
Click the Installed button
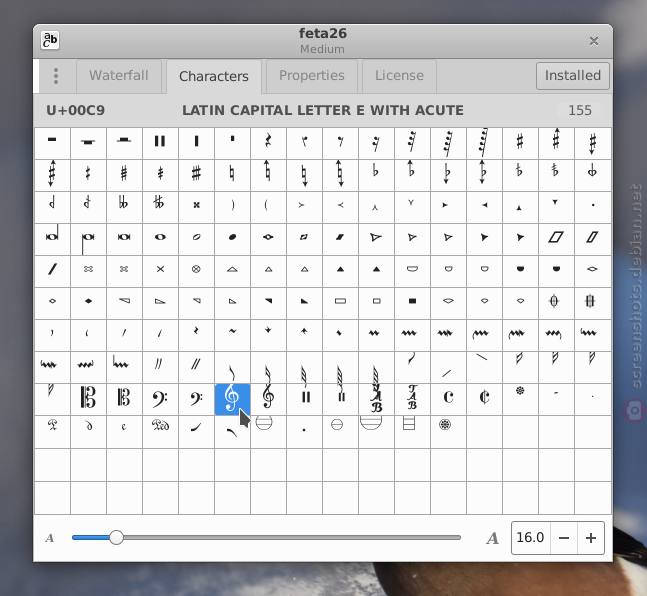point(573,76)
